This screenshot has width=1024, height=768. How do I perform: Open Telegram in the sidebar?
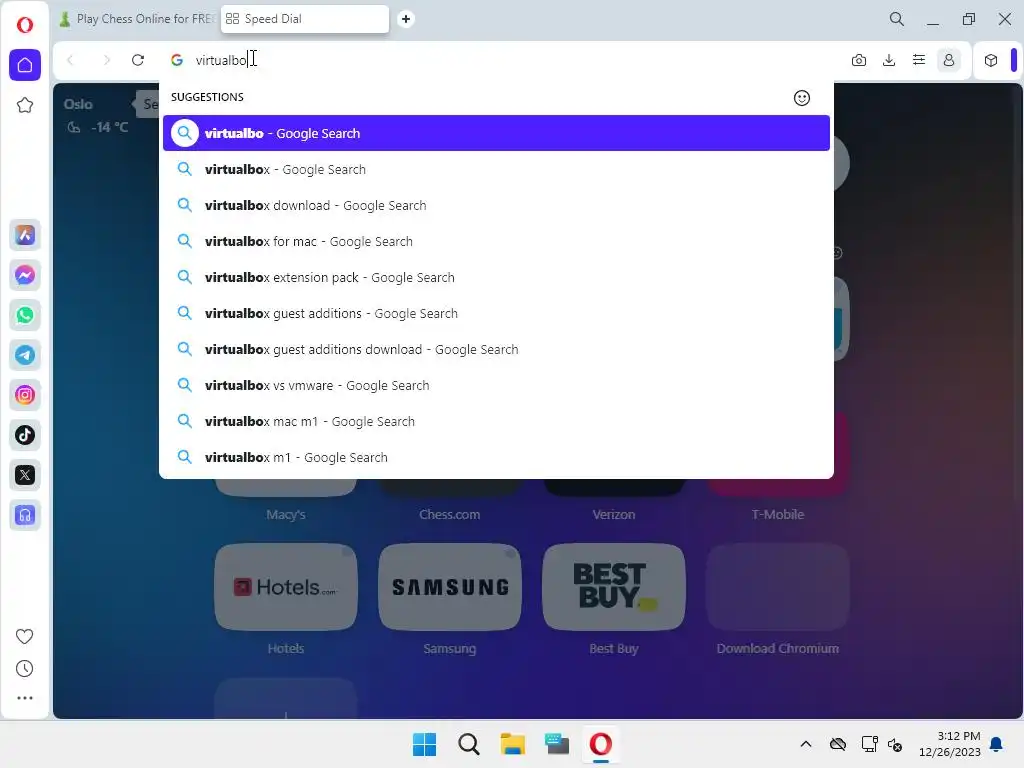pyautogui.click(x=25, y=355)
